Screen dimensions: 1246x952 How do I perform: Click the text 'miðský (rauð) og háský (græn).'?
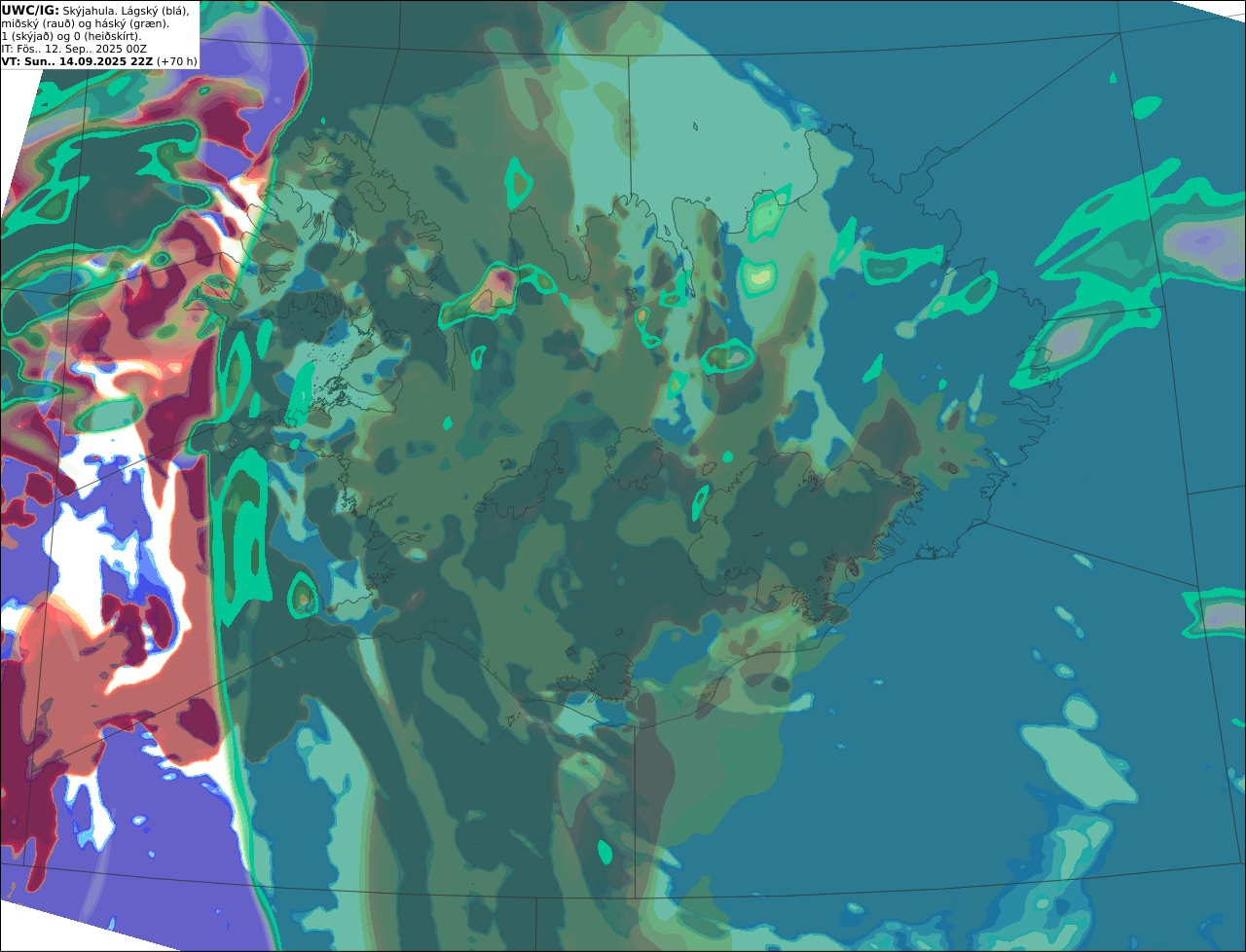pos(85,23)
